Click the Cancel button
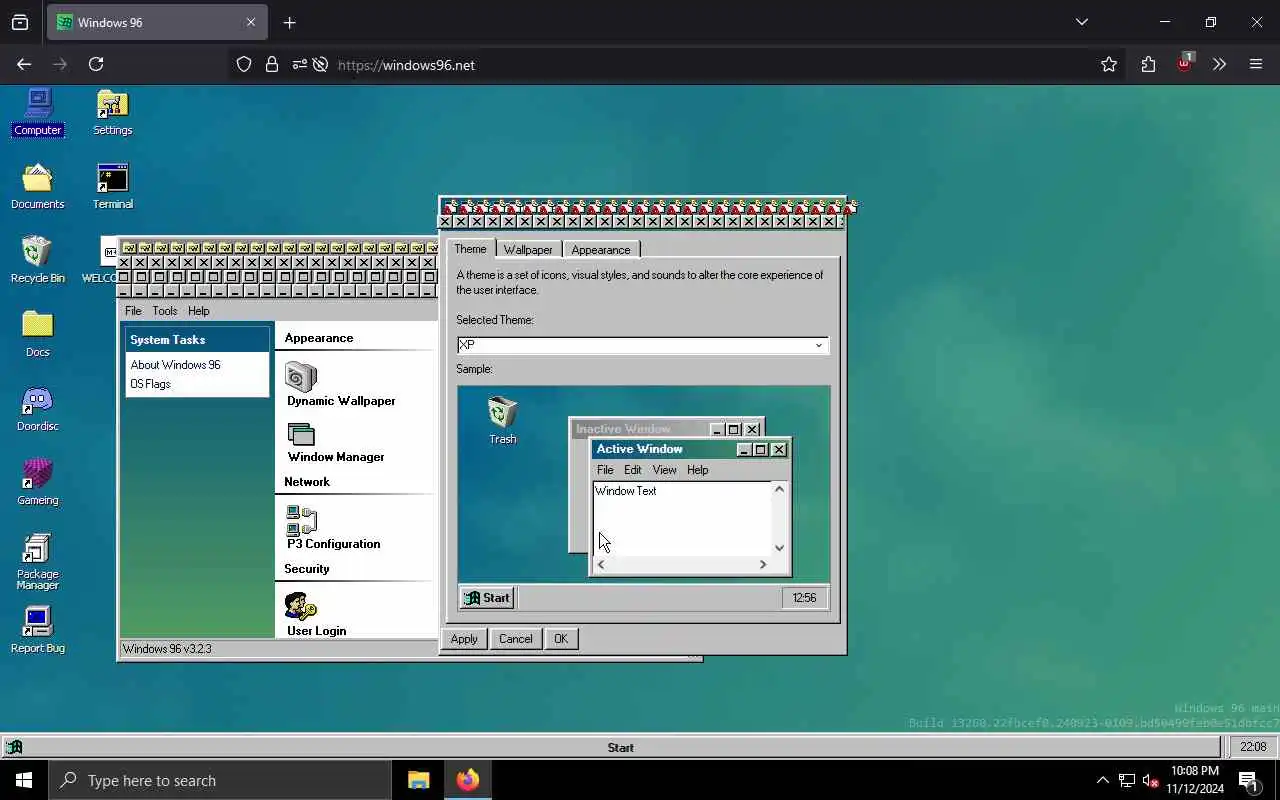The width and height of the screenshot is (1280, 800). click(x=516, y=639)
